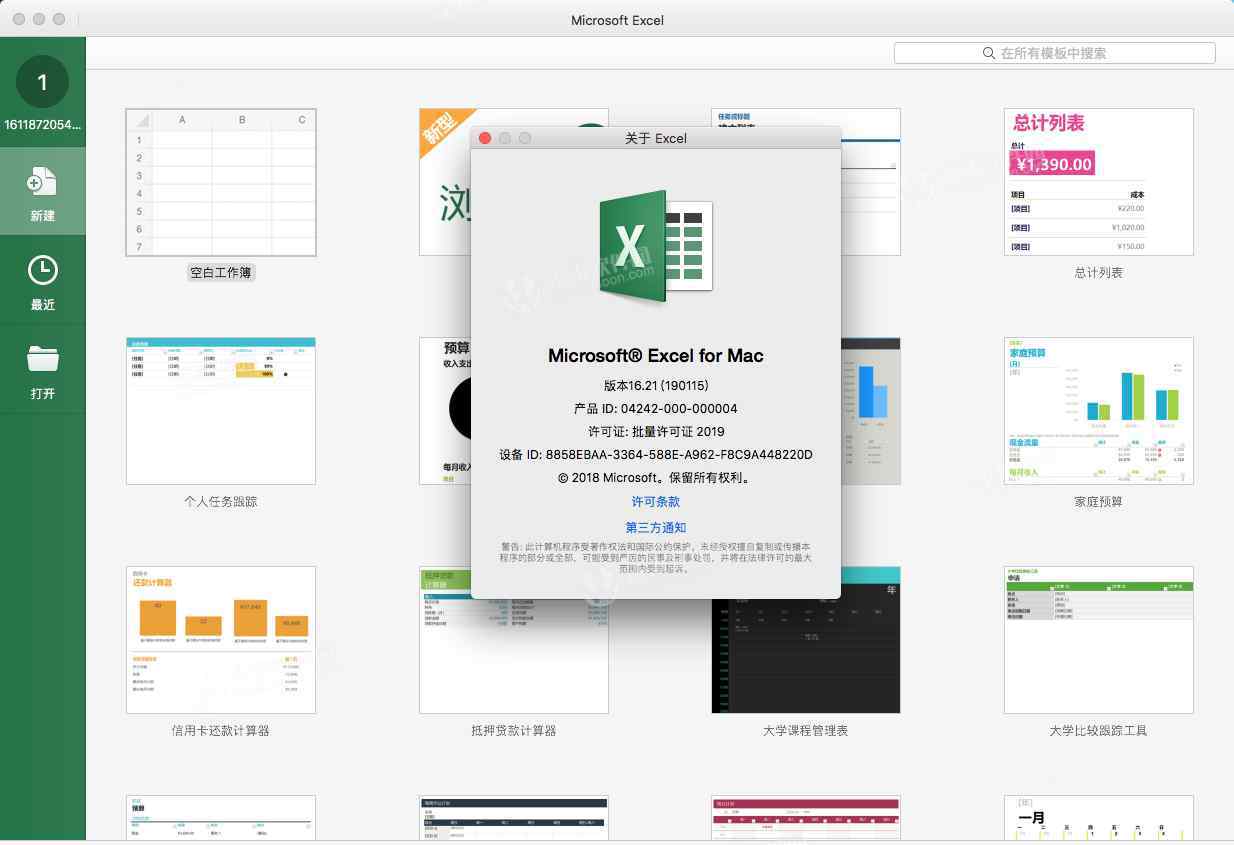Select the 空白工作簿 blank workbook thumbnail
The height and width of the screenshot is (845, 1234).
221,182
